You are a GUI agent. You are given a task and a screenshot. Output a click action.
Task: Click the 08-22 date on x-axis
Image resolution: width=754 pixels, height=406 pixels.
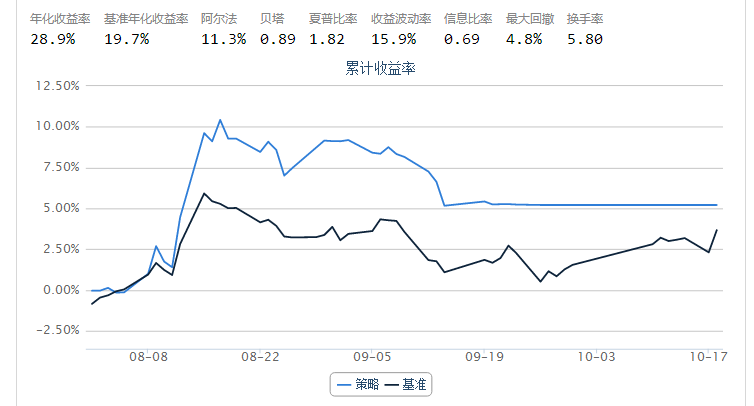[x=260, y=355]
